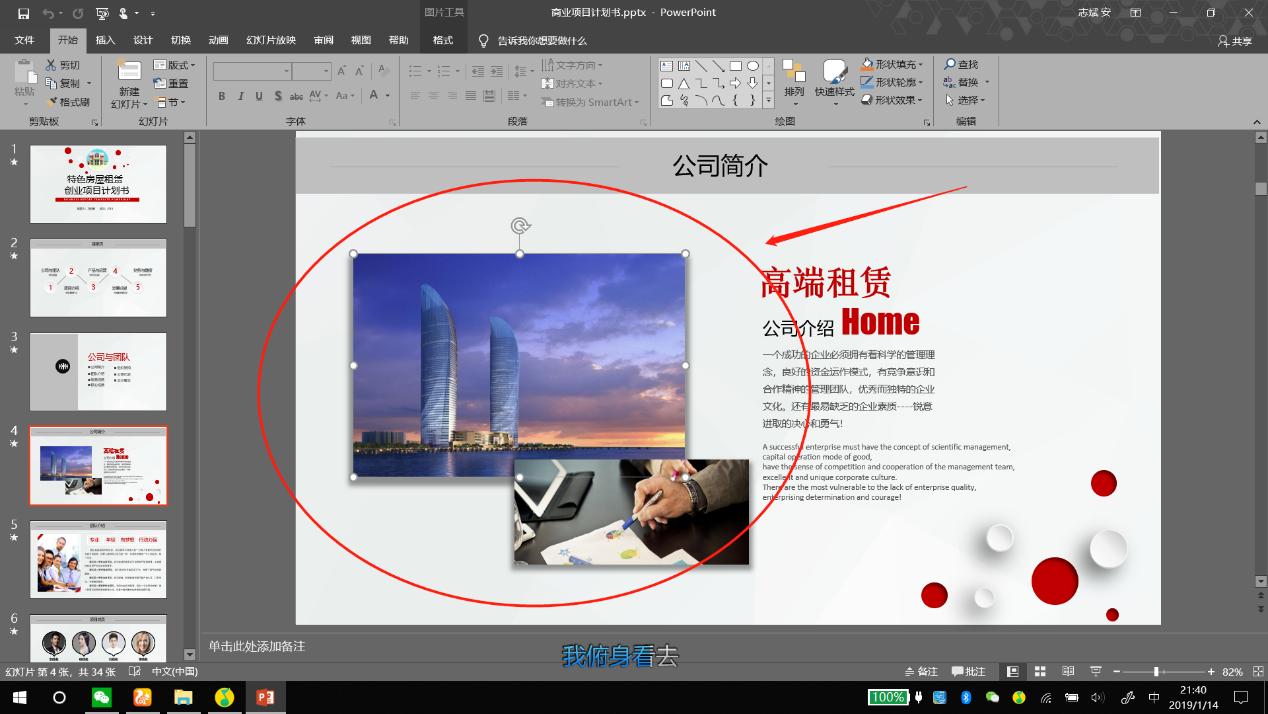Start slideshow from status bar icon
1268x714 pixels.
tap(1096, 672)
